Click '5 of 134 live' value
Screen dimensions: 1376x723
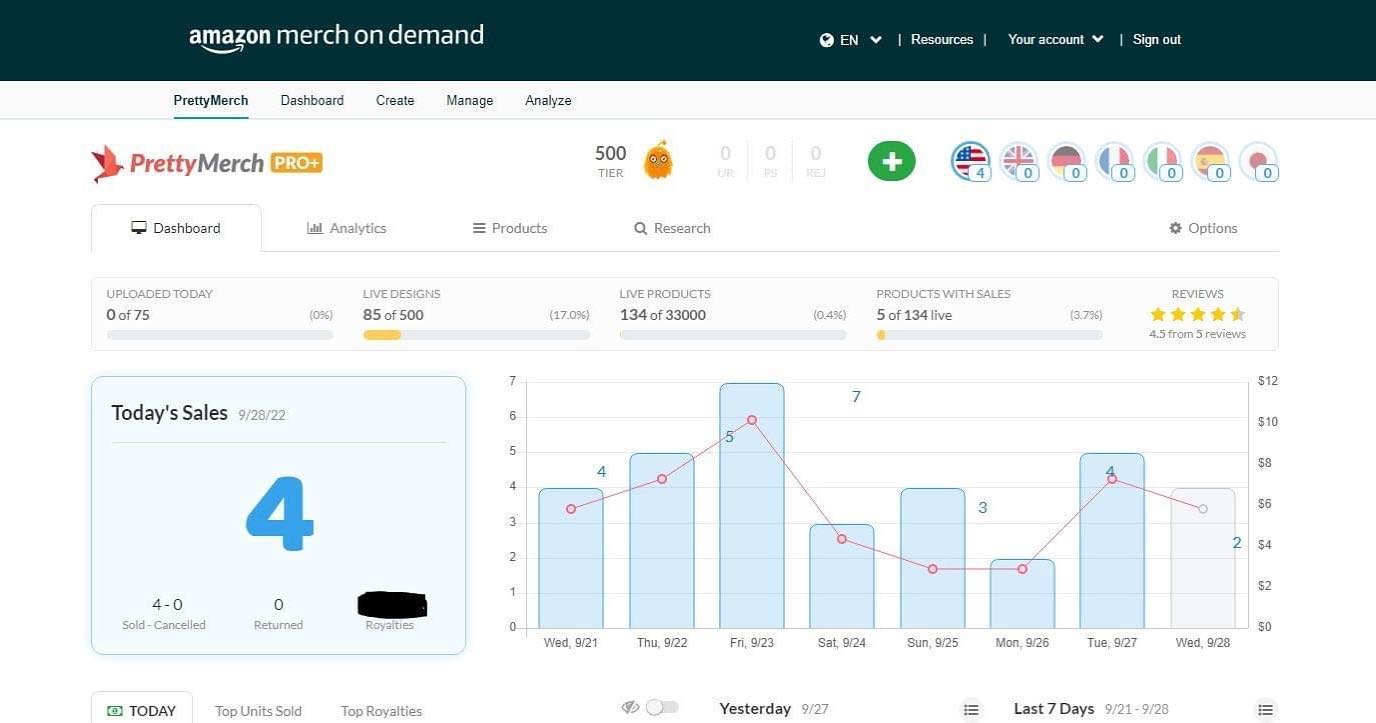click(x=914, y=314)
